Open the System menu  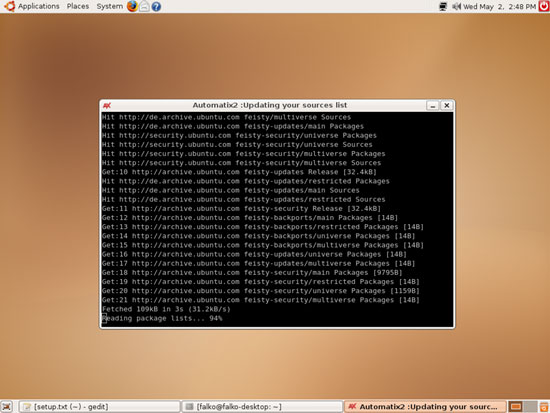tap(109, 6)
